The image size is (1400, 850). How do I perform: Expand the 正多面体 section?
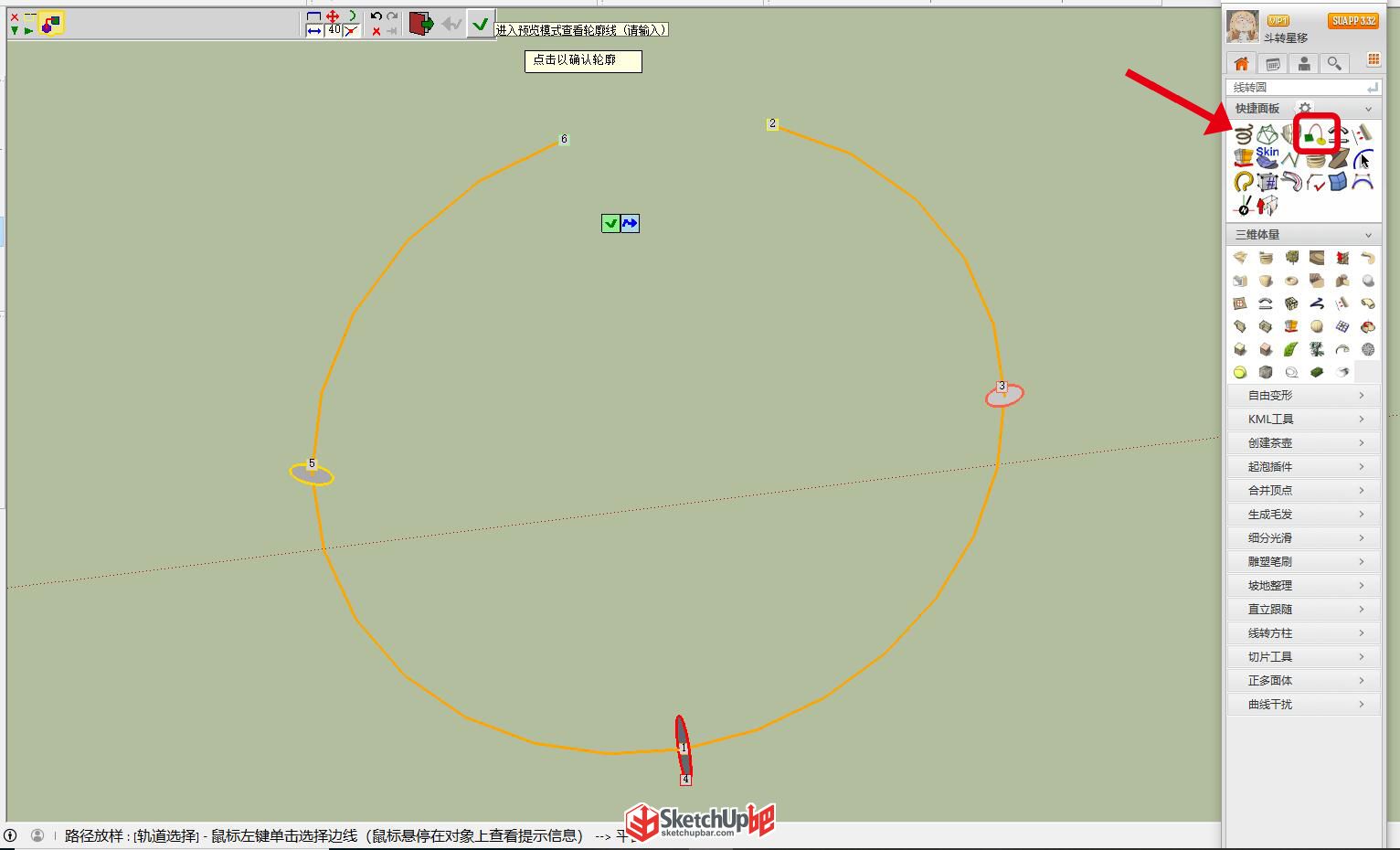[1303, 680]
